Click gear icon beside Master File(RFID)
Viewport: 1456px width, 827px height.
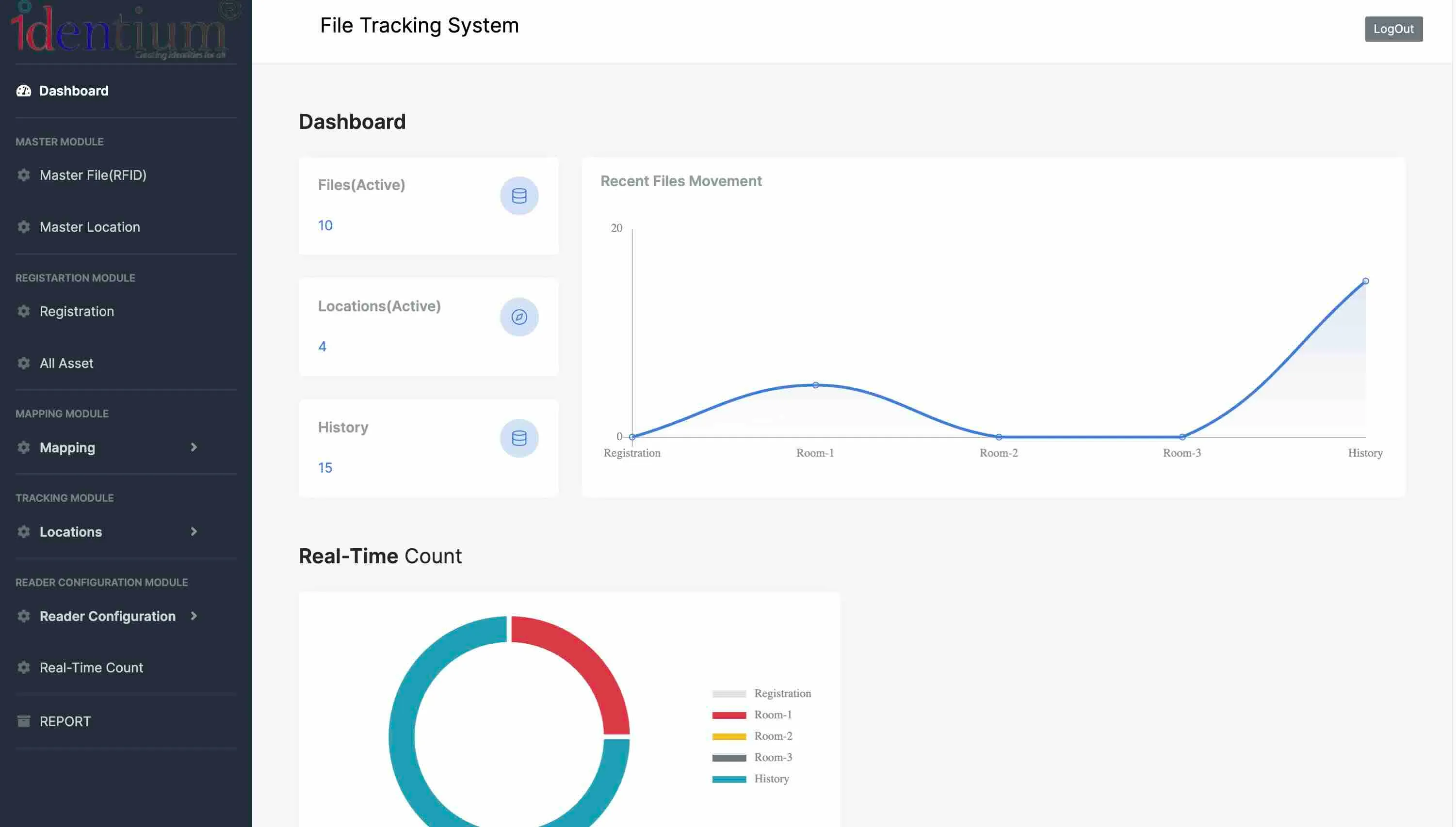(x=23, y=175)
